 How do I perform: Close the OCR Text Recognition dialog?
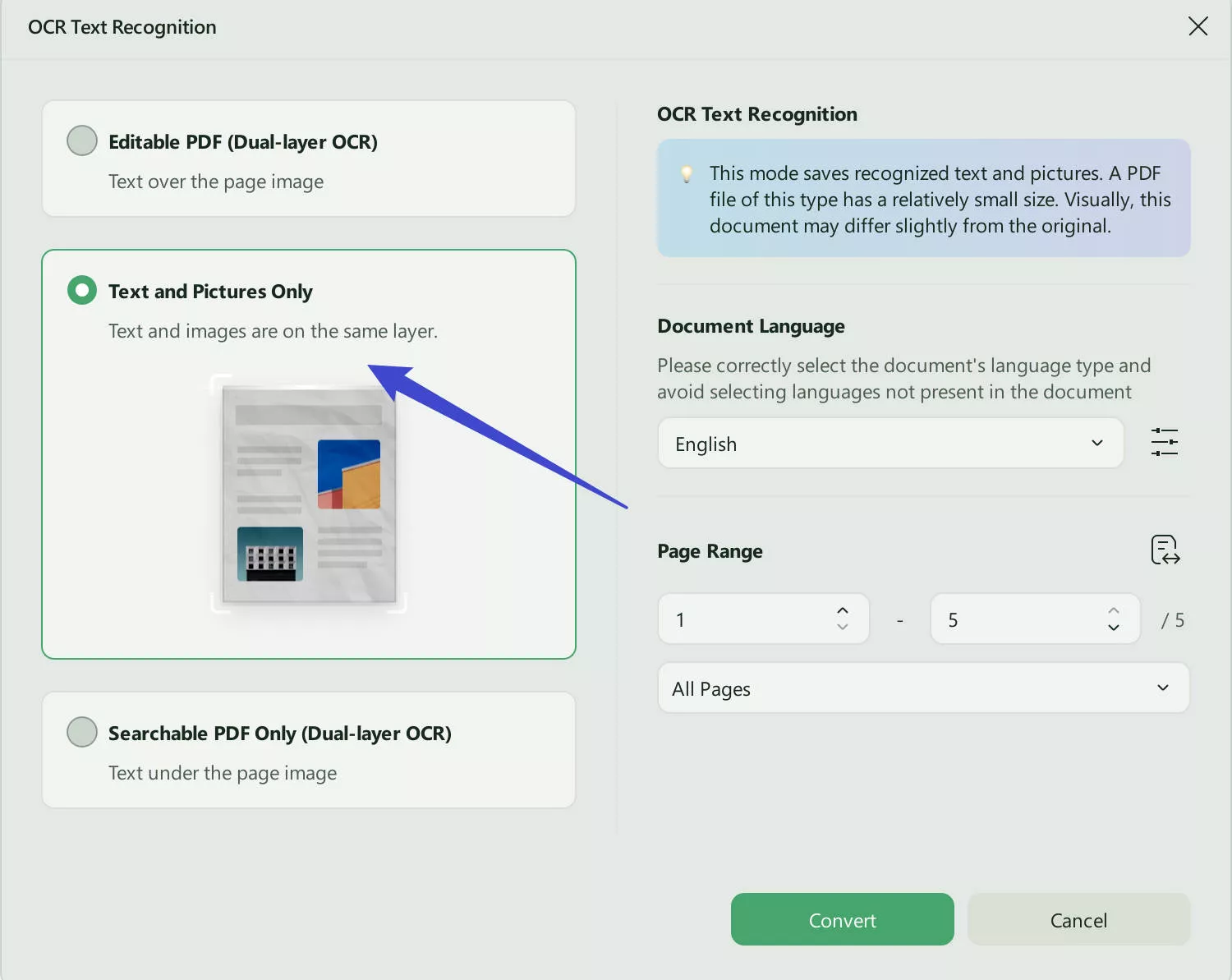coord(1198,25)
